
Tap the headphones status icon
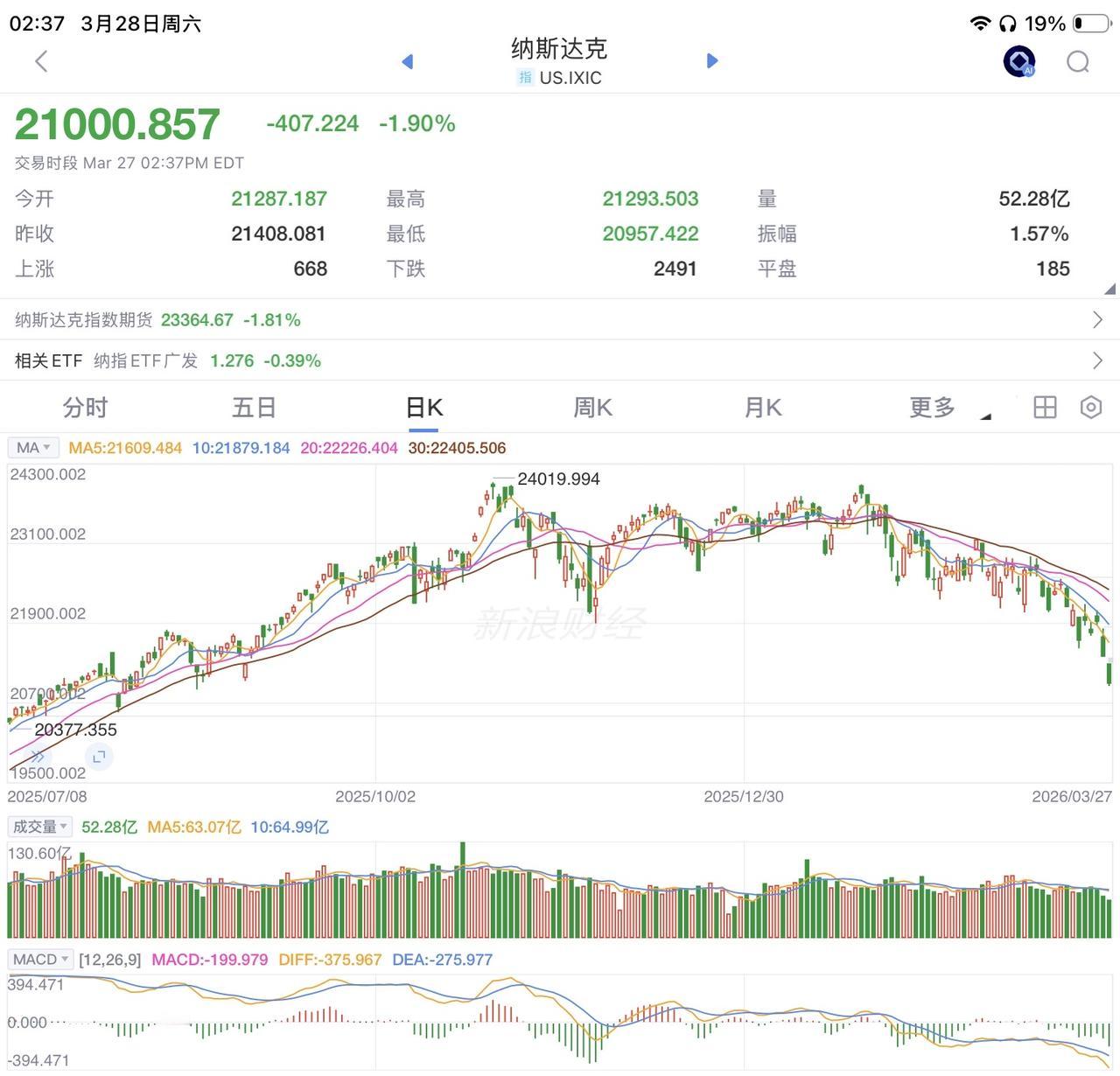click(x=1008, y=24)
